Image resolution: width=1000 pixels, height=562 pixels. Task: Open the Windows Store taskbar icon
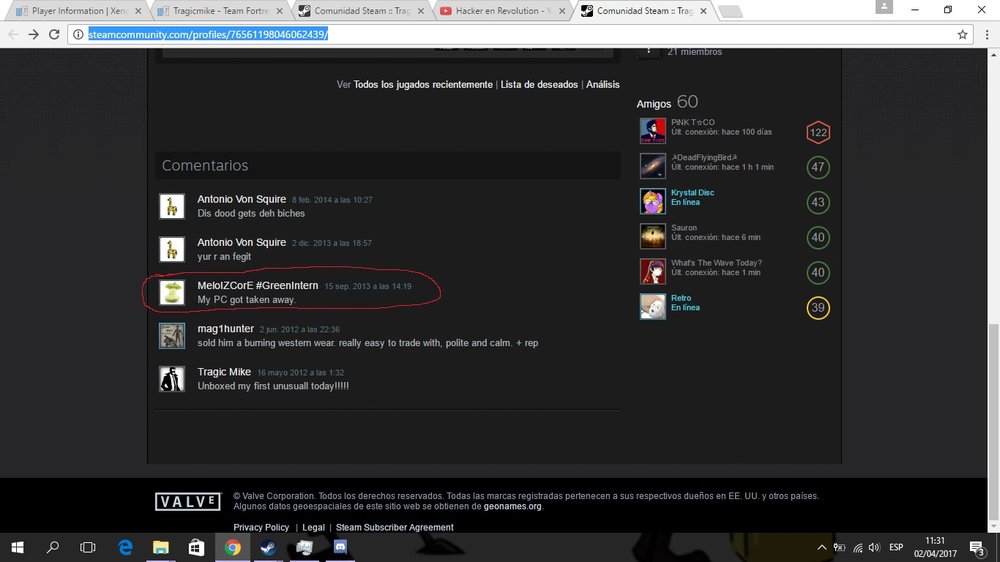[x=196, y=547]
